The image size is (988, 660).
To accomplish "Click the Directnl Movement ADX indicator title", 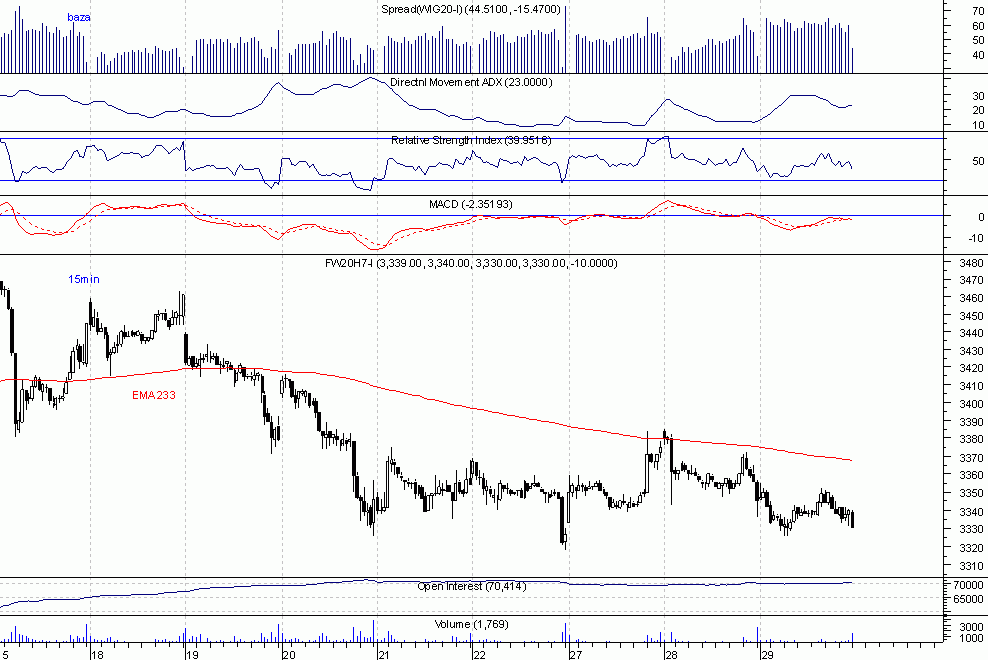I will (x=471, y=82).
